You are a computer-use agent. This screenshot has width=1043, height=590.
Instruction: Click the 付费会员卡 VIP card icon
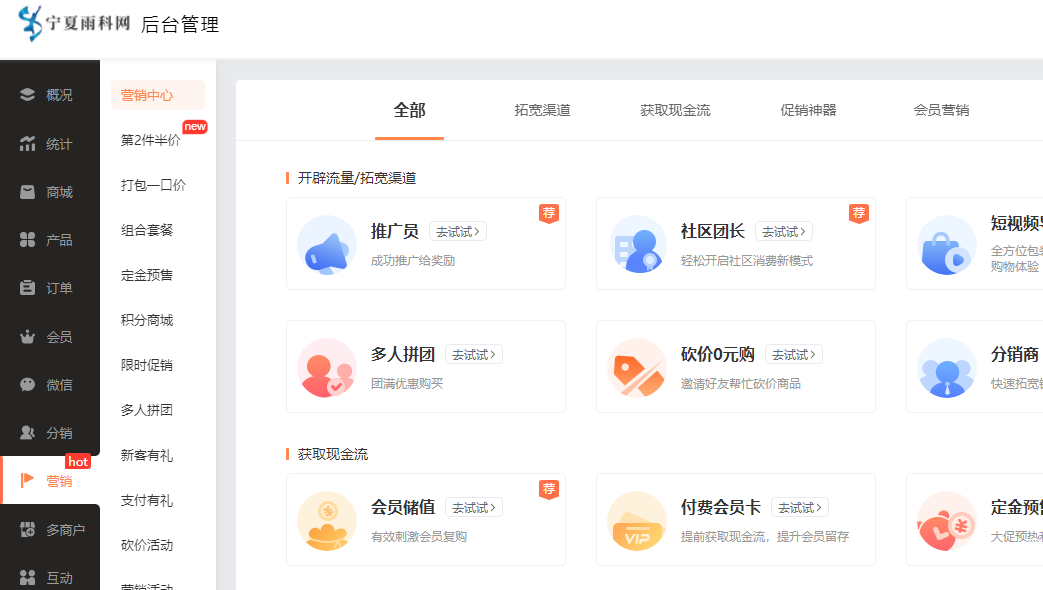(x=637, y=521)
